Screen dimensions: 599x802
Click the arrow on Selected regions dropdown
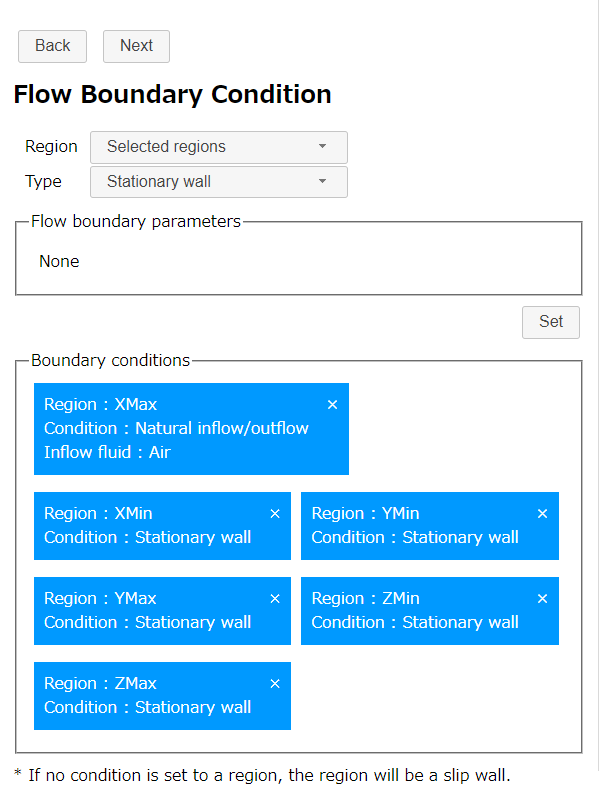pos(322,146)
